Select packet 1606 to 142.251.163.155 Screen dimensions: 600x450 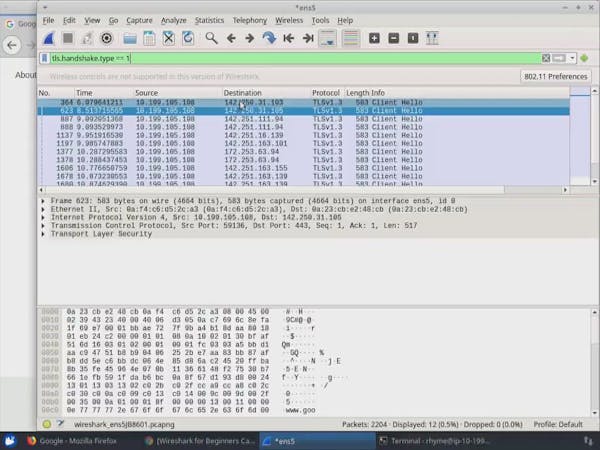tap(303, 168)
